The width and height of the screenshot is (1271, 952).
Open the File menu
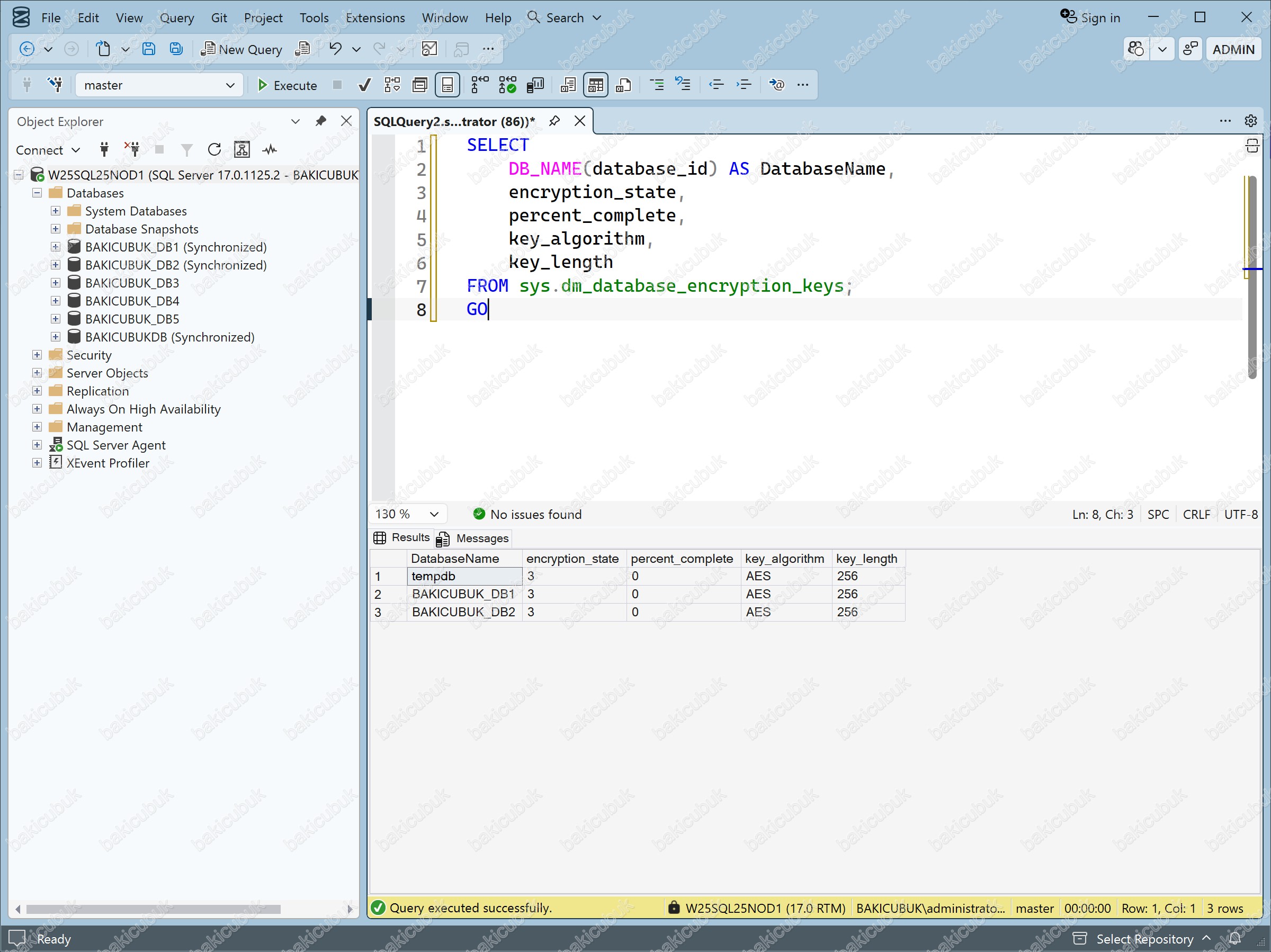tap(50, 18)
